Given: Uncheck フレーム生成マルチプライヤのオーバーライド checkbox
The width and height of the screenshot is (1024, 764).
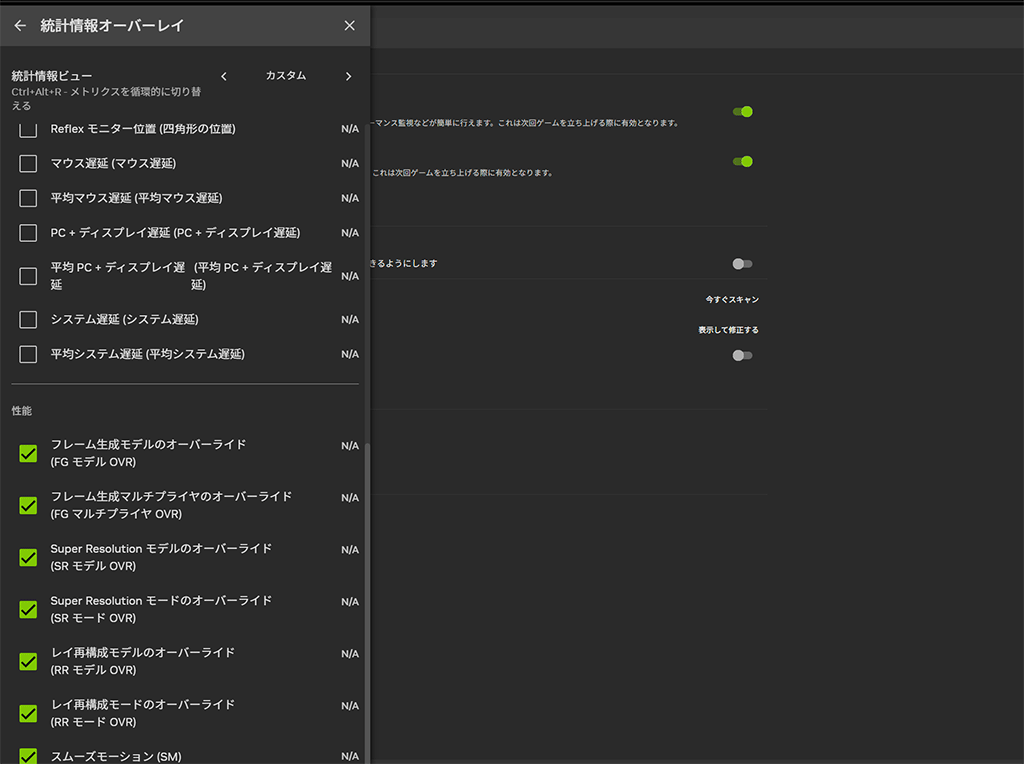Looking at the screenshot, I should 28,505.
